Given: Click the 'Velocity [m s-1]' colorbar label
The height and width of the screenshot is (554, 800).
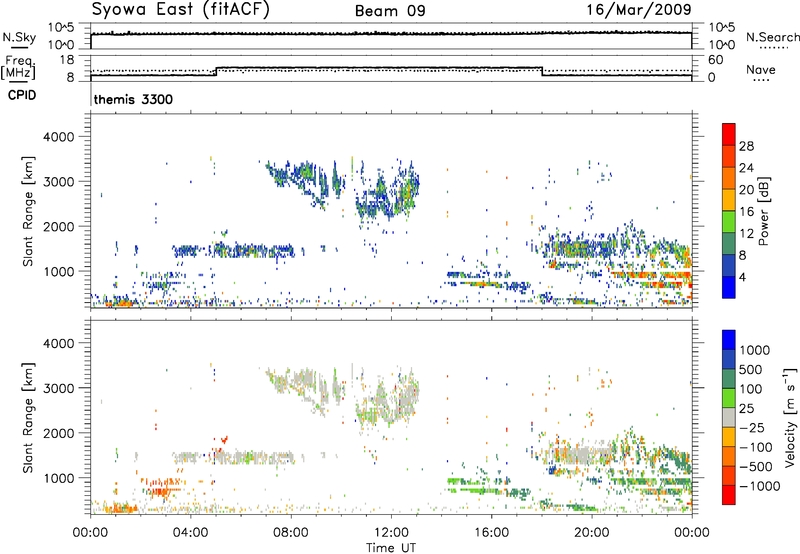Looking at the screenshot, I should [790, 417].
